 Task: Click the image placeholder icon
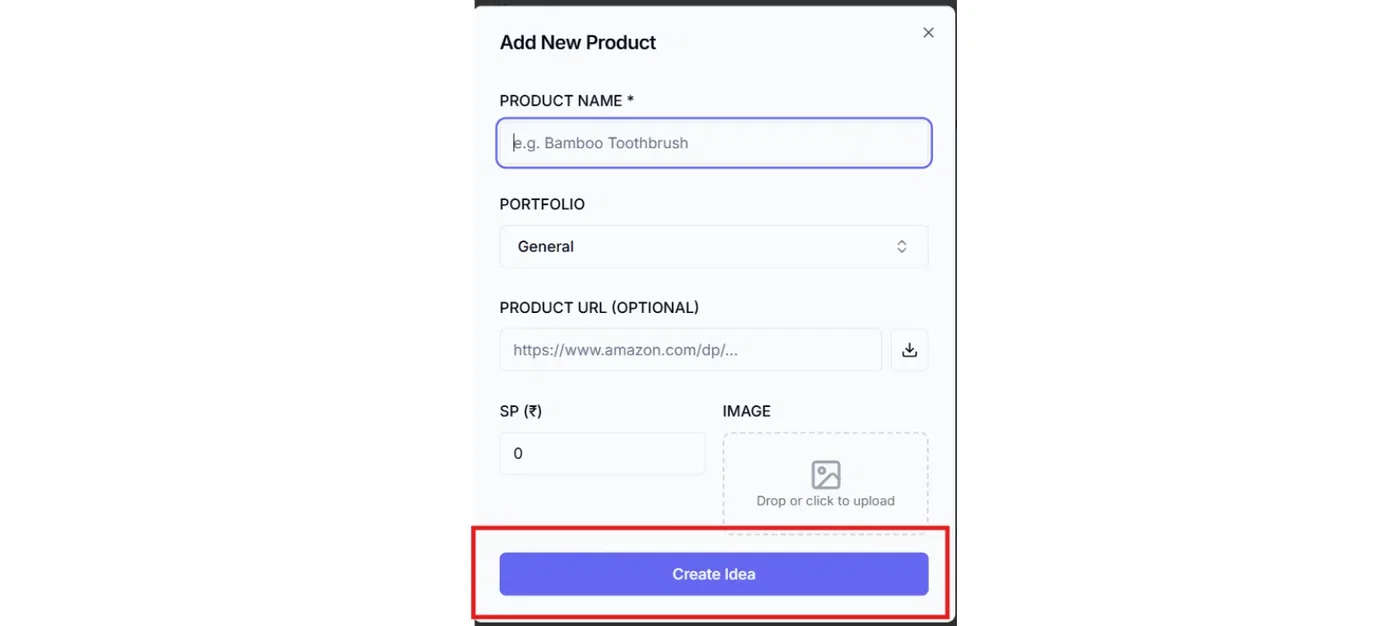[x=826, y=474]
